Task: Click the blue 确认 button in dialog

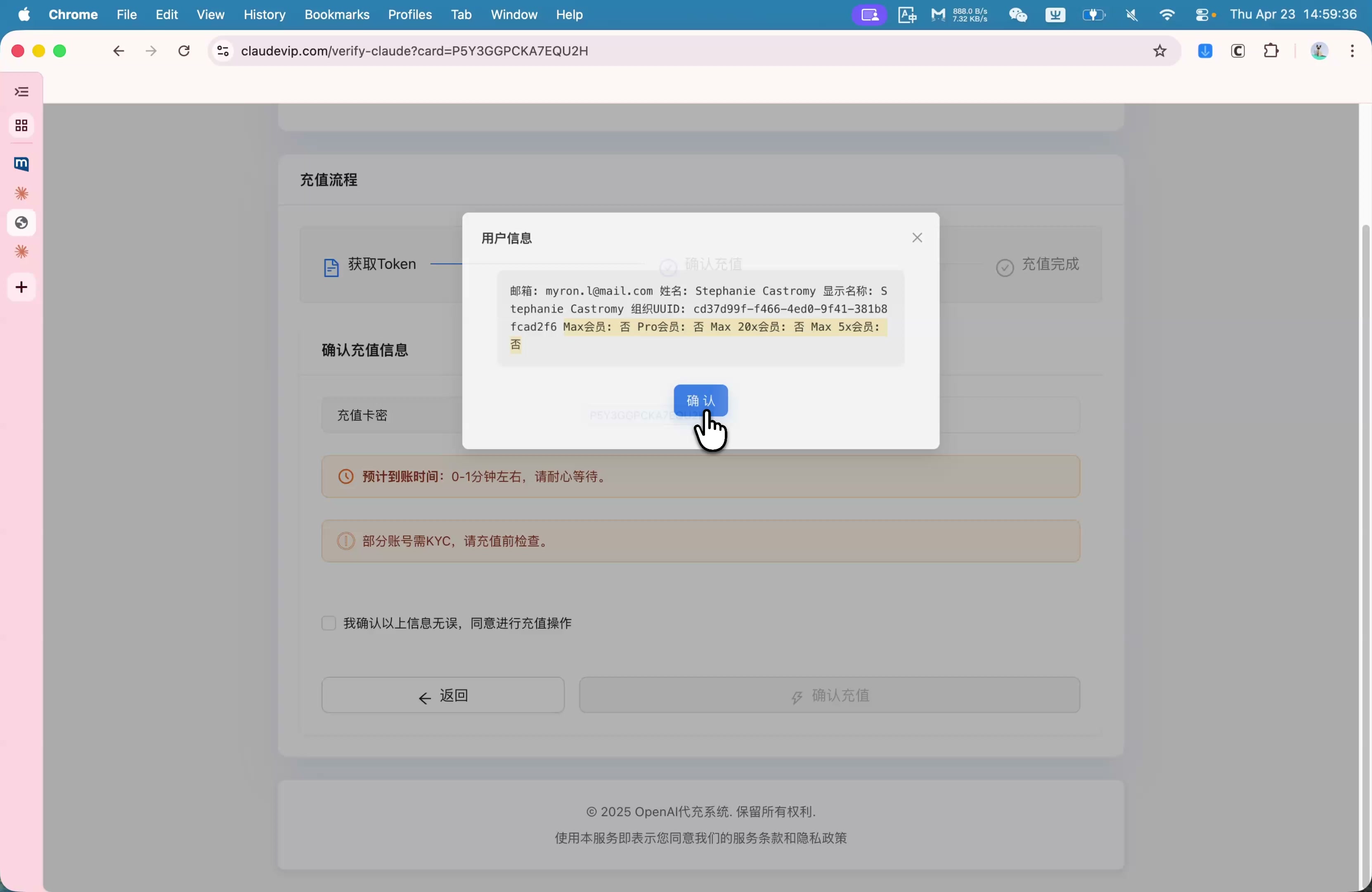Action: [x=700, y=400]
